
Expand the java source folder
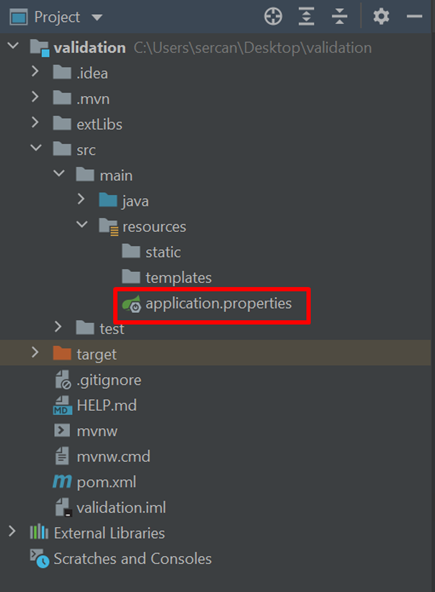point(81,199)
